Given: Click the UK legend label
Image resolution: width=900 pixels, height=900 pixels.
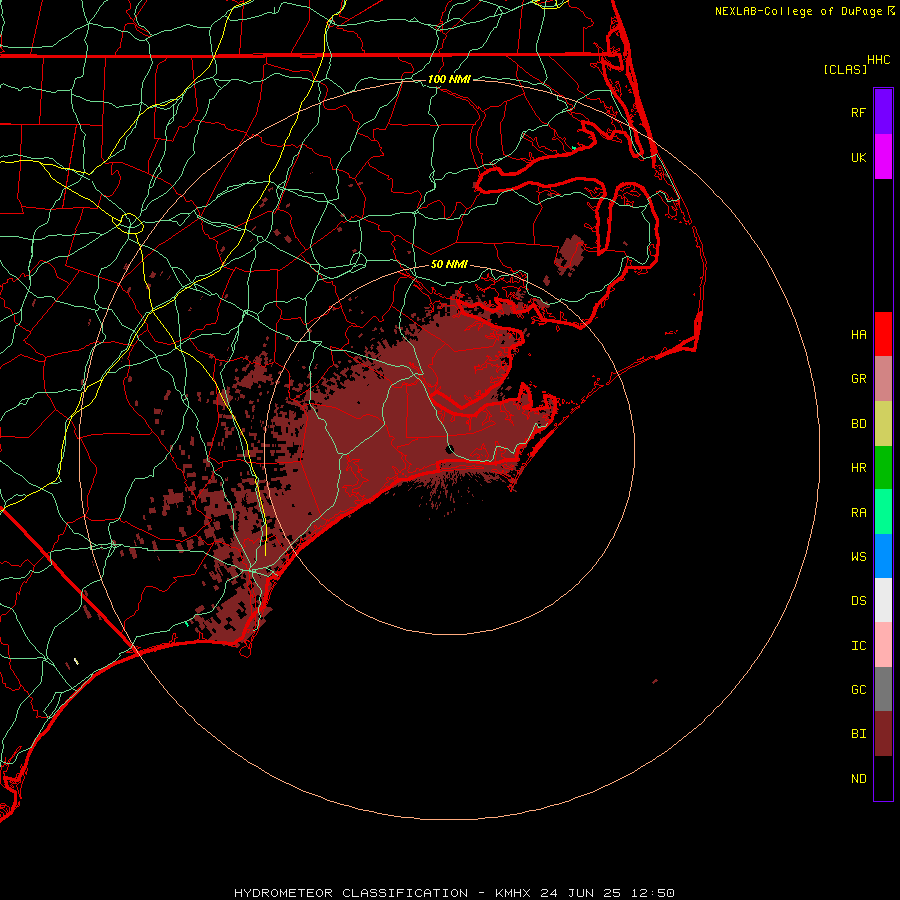Looking at the screenshot, I should (x=858, y=157).
